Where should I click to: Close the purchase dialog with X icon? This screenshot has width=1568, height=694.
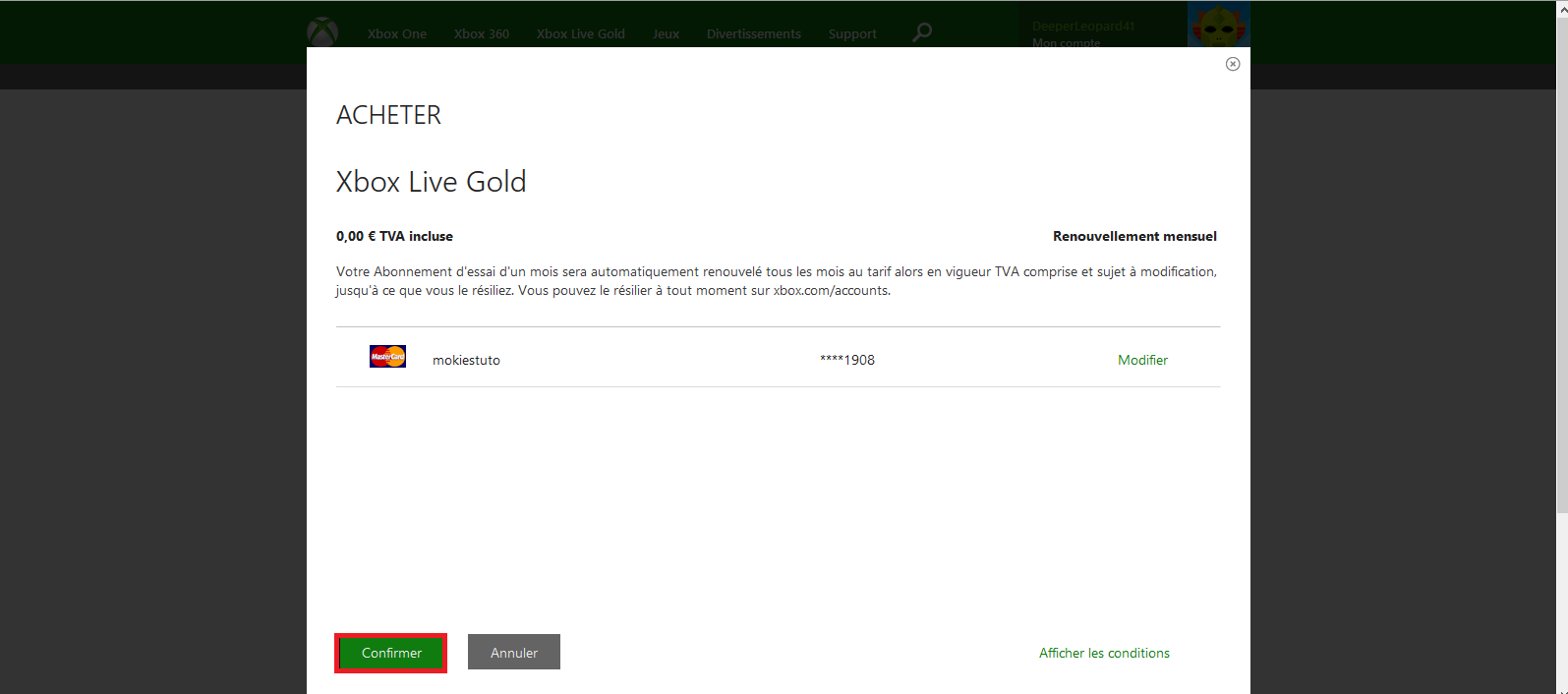coord(1233,64)
